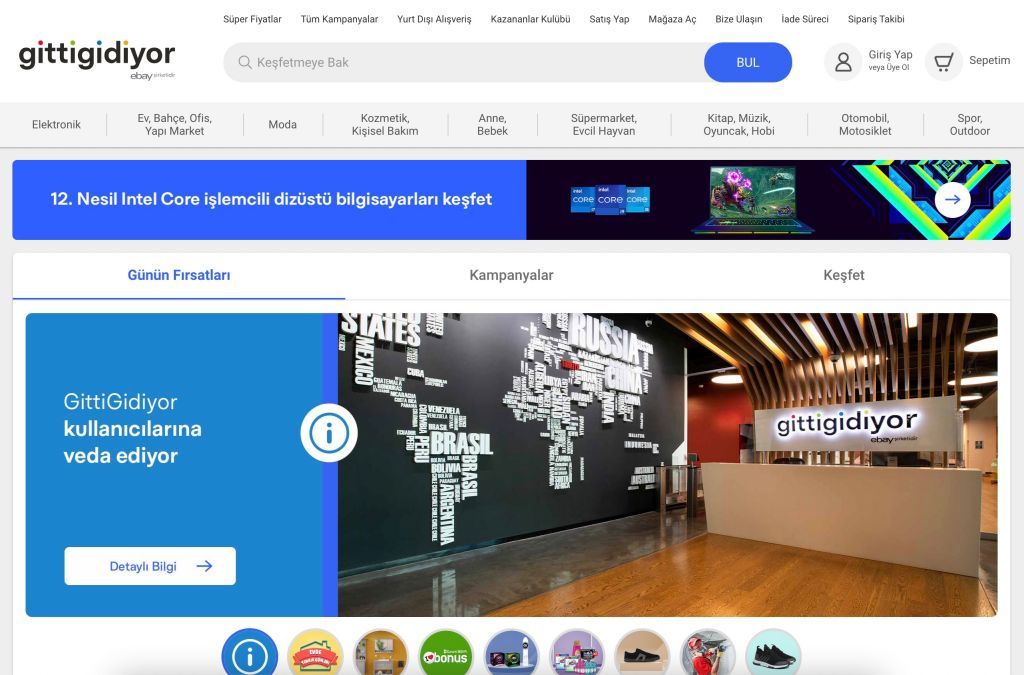Open the user account icon
The width and height of the screenshot is (1024, 675).
pos(843,62)
